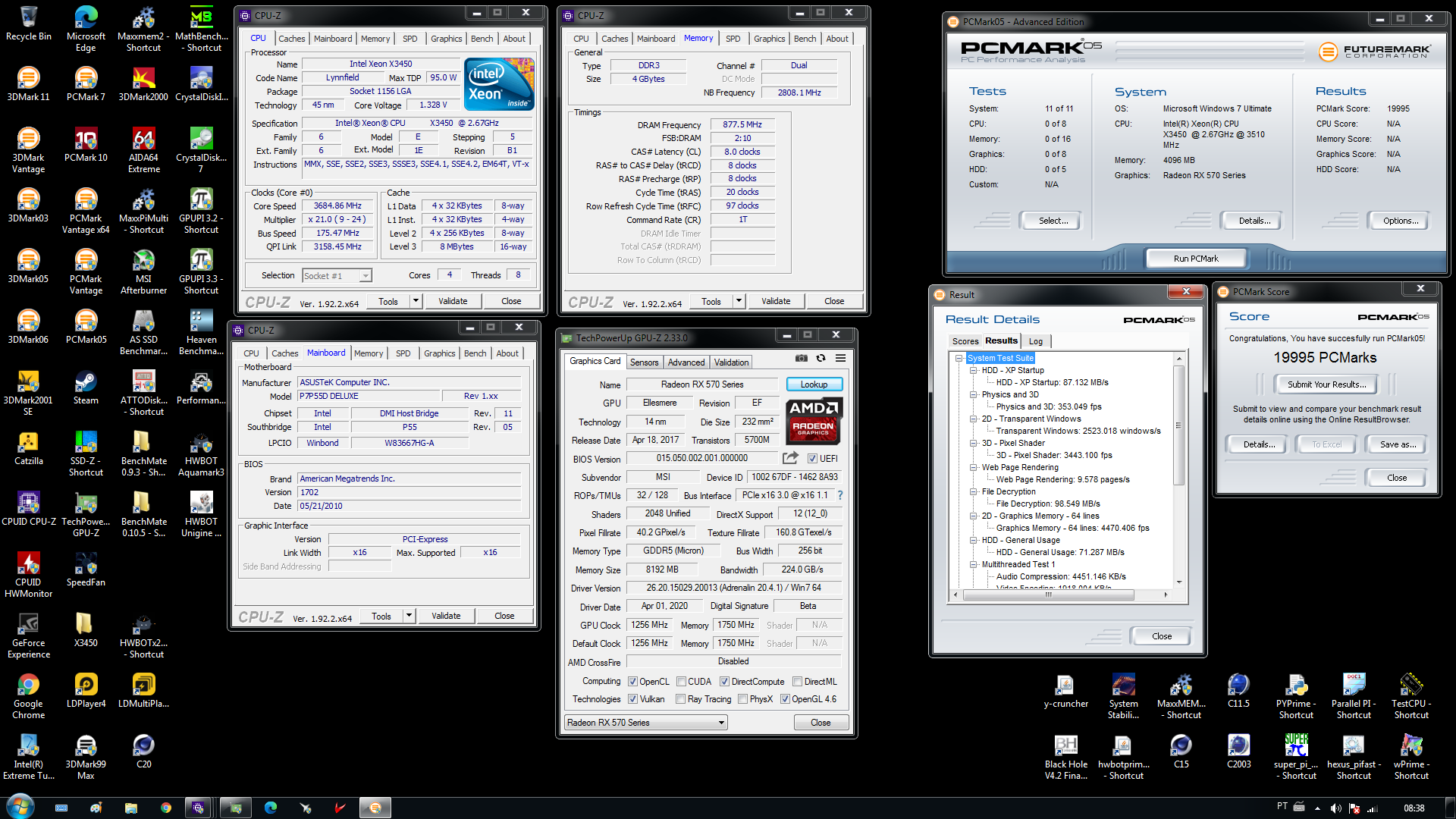1456x819 pixels.
Task: Toggle the OpenCL checkbox
Action: tap(633, 682)
